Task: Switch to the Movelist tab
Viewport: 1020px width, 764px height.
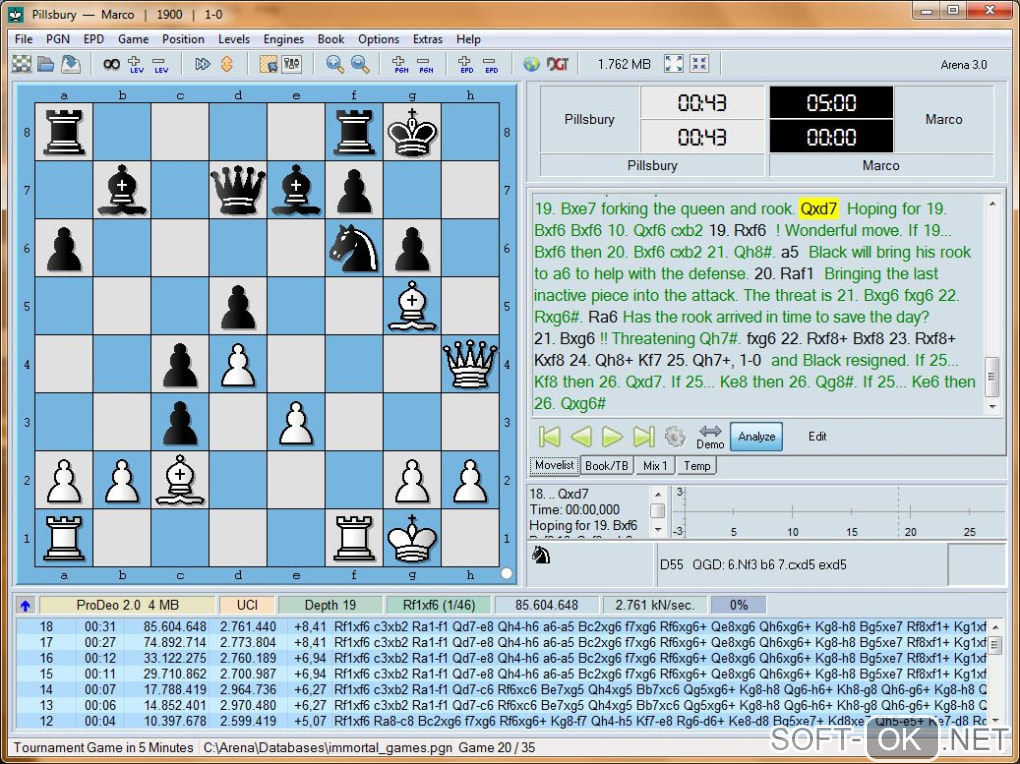Action: [x=554, y=465]
